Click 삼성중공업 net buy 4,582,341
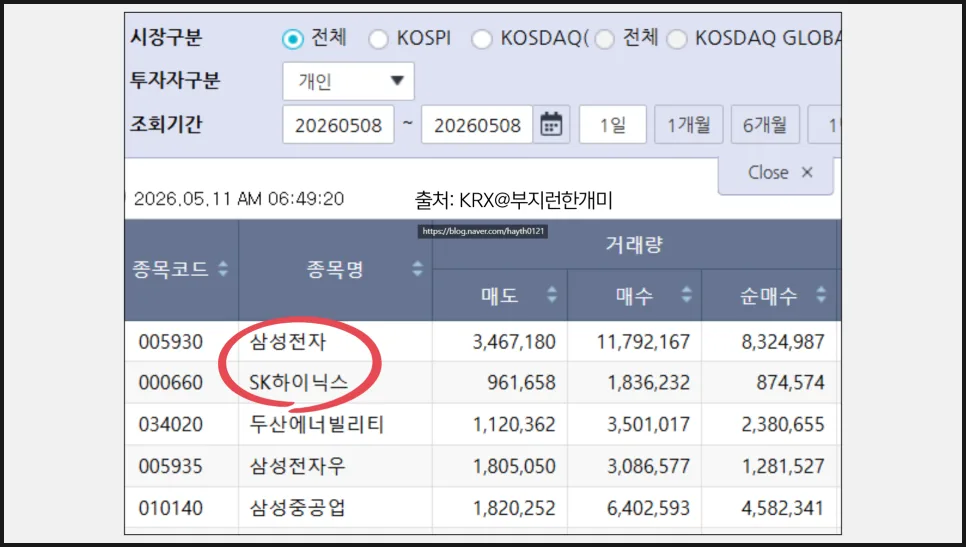The width and height of the screenshot is (966, 547). coord(782,508)
